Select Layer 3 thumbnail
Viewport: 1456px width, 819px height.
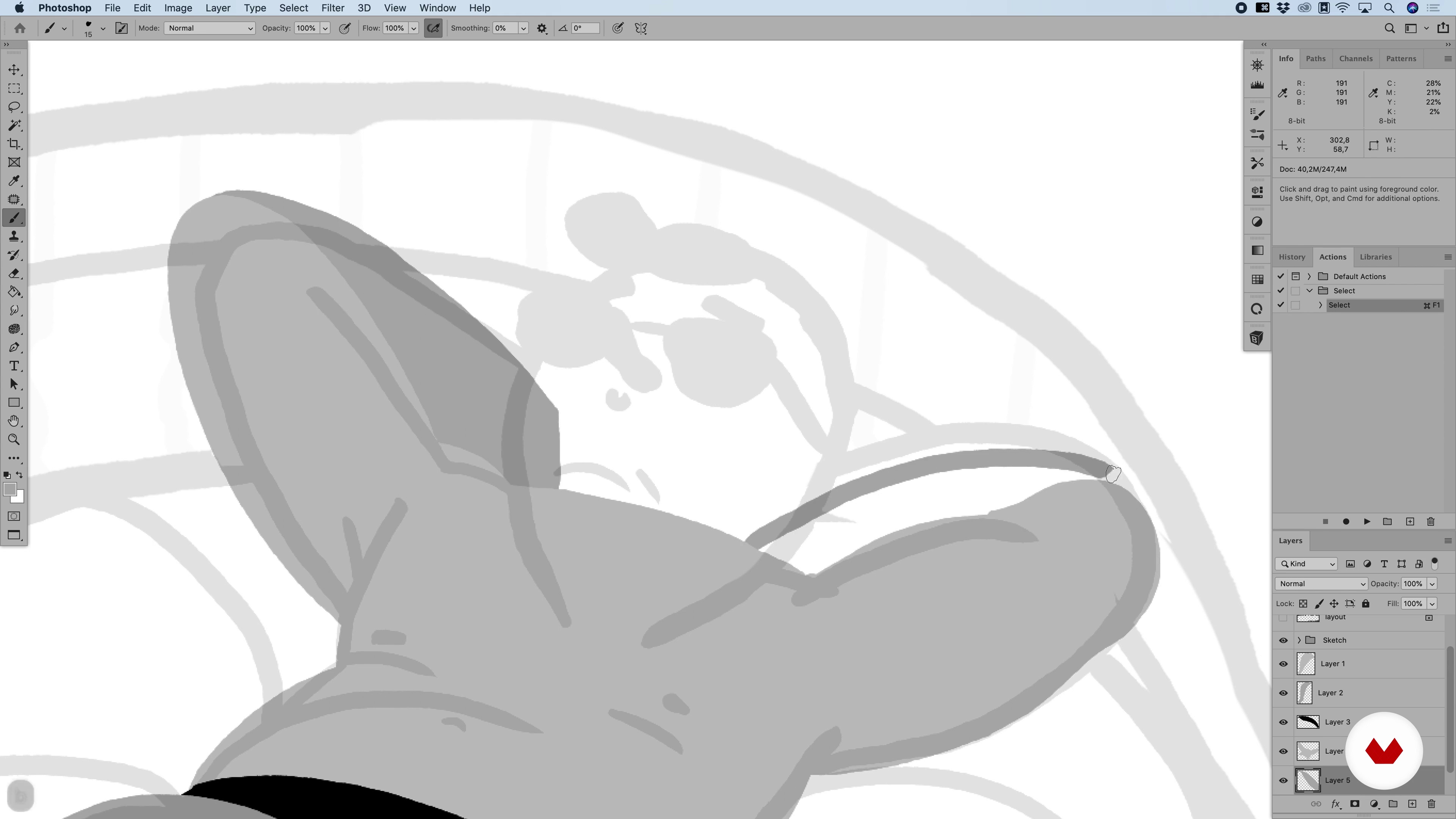pyautogui.click(x=1307, y=722)
